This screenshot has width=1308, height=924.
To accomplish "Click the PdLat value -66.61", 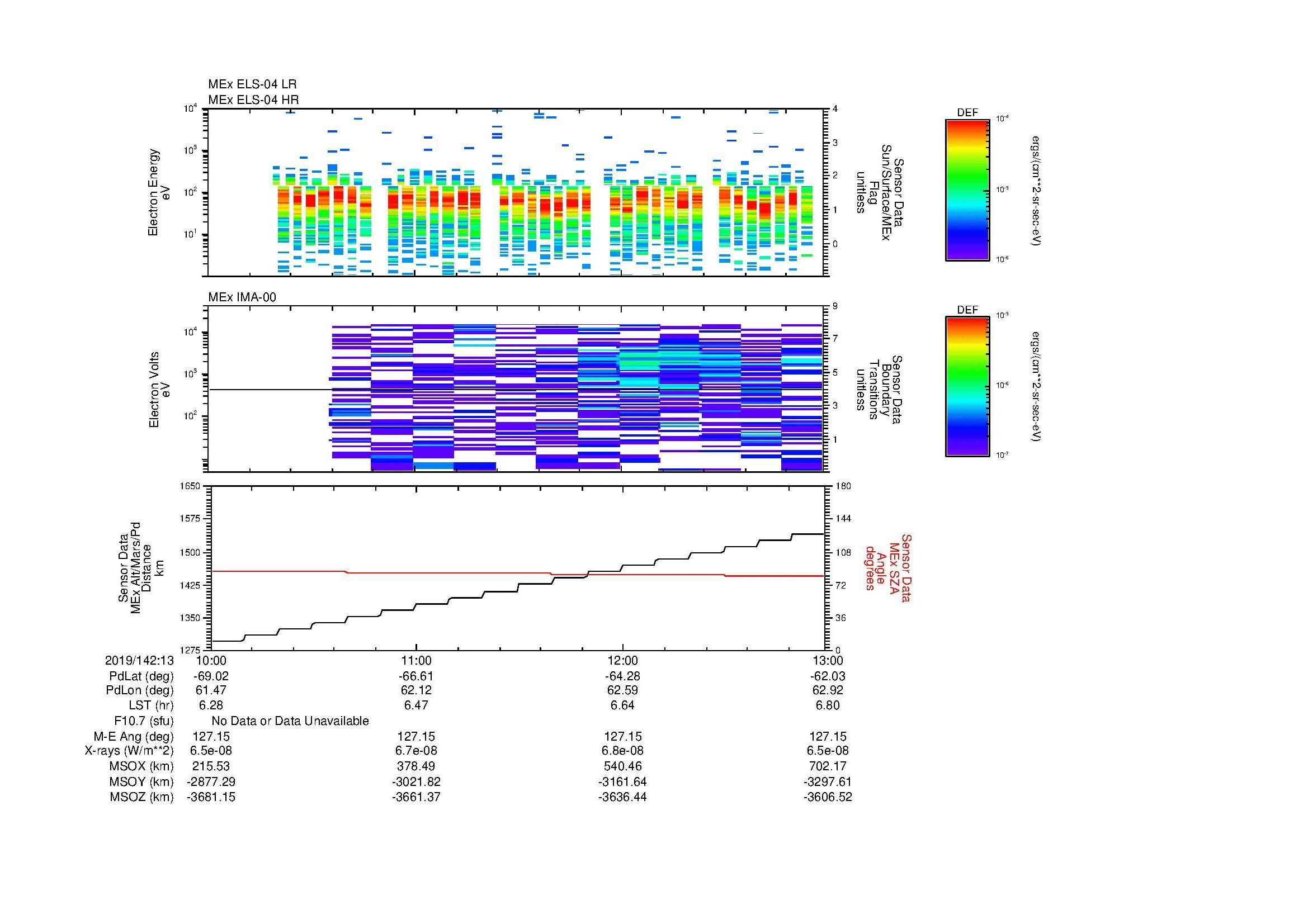I will click(x=417, y=676).
